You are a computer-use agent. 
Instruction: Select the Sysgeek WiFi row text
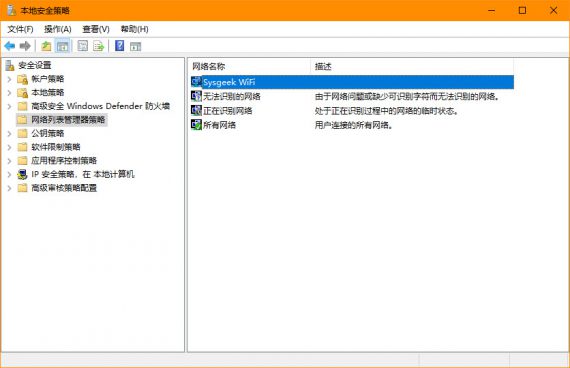tap(229, 82)
